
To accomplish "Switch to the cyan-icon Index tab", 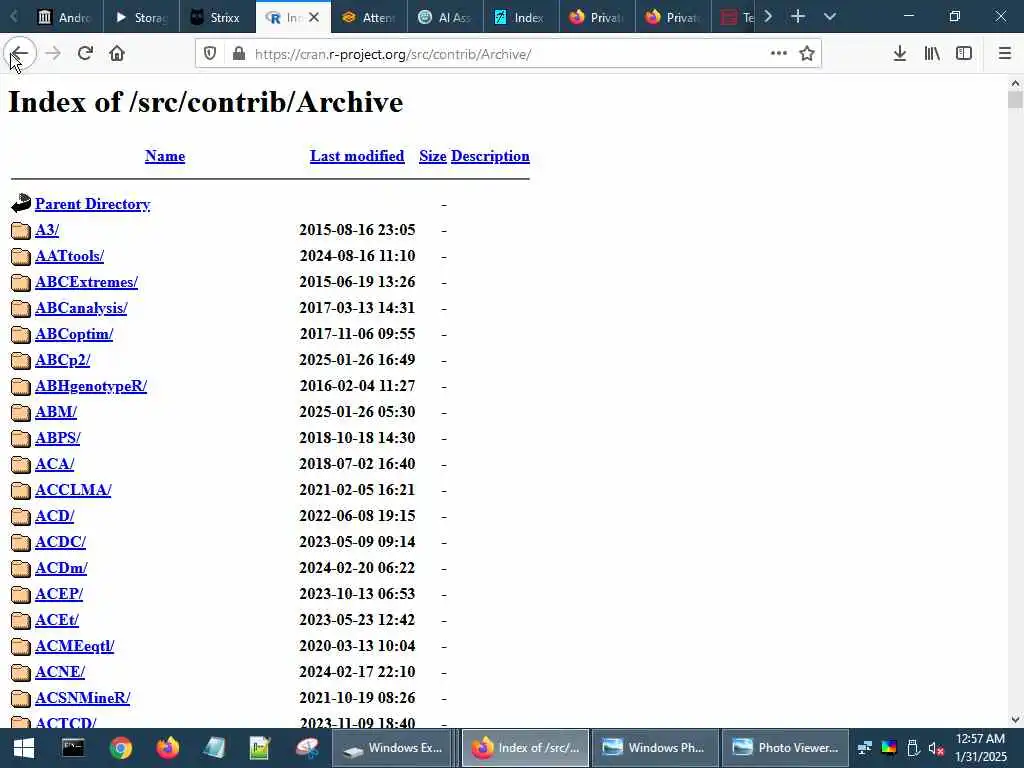I will pyautogui.click(x=521, y=17).
